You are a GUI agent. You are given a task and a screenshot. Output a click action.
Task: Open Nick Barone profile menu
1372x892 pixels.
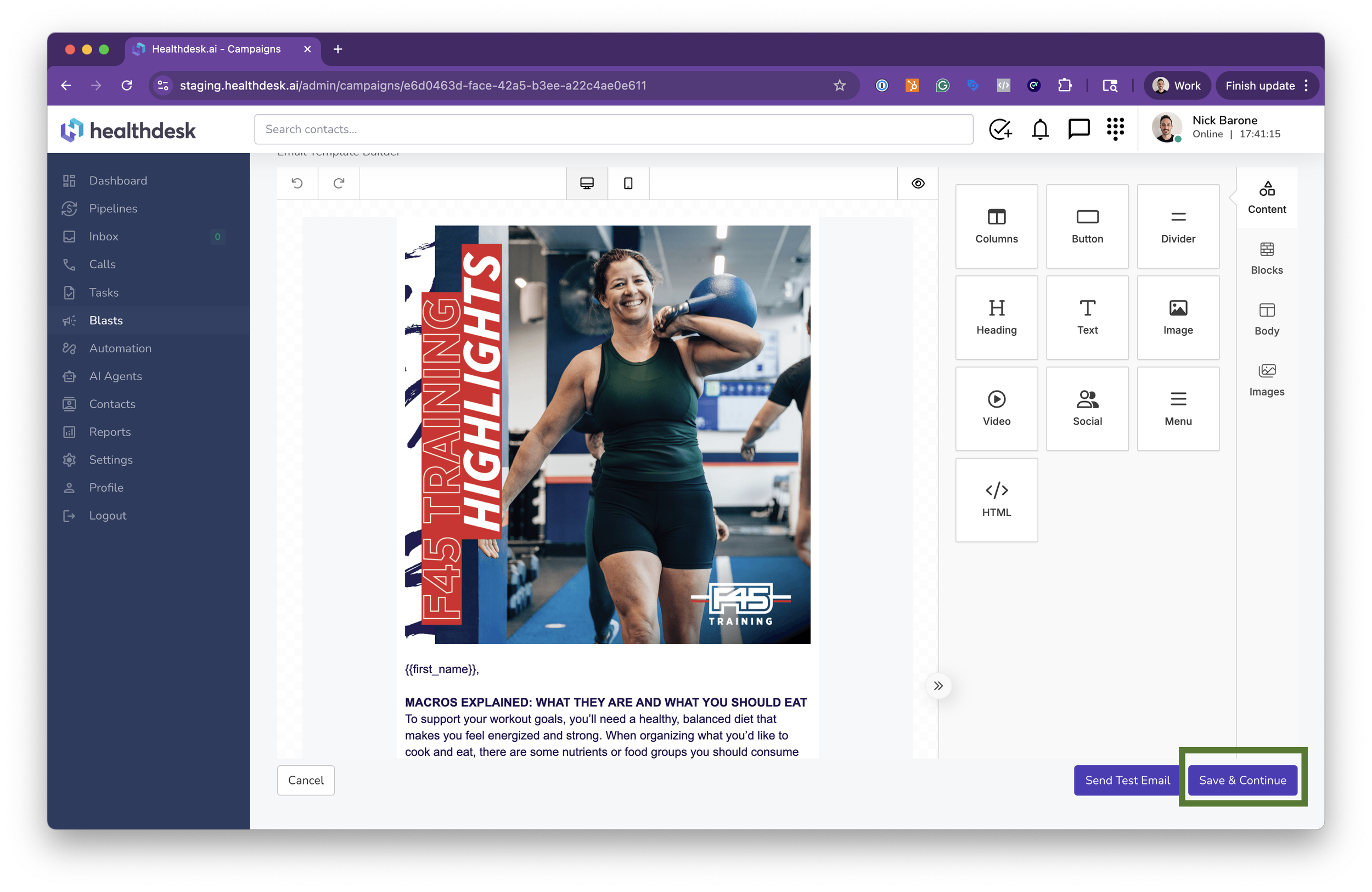tap(1216, 127)
